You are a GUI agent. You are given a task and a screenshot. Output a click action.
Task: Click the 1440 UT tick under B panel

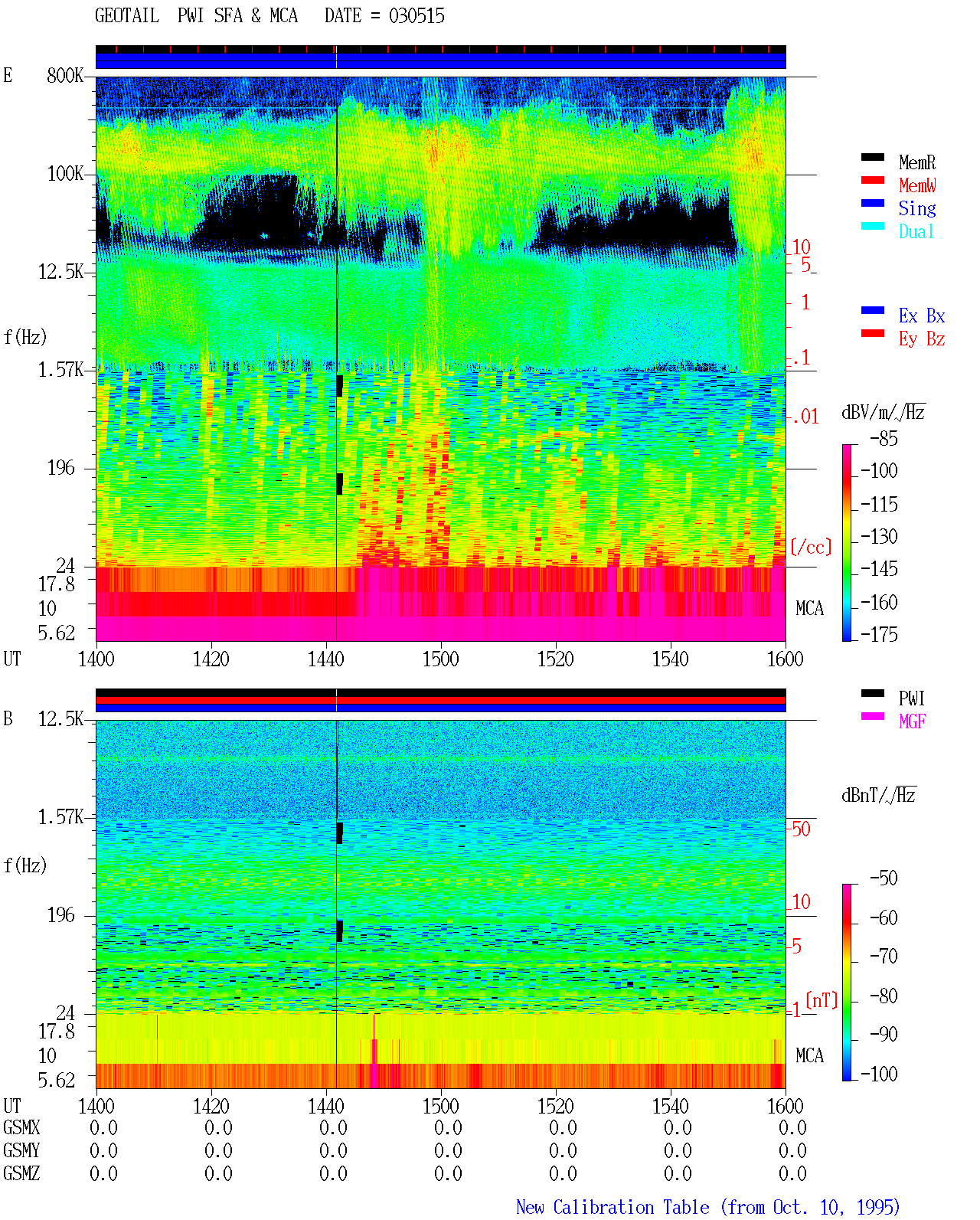pyautogui.click(x=326, y=1107)
